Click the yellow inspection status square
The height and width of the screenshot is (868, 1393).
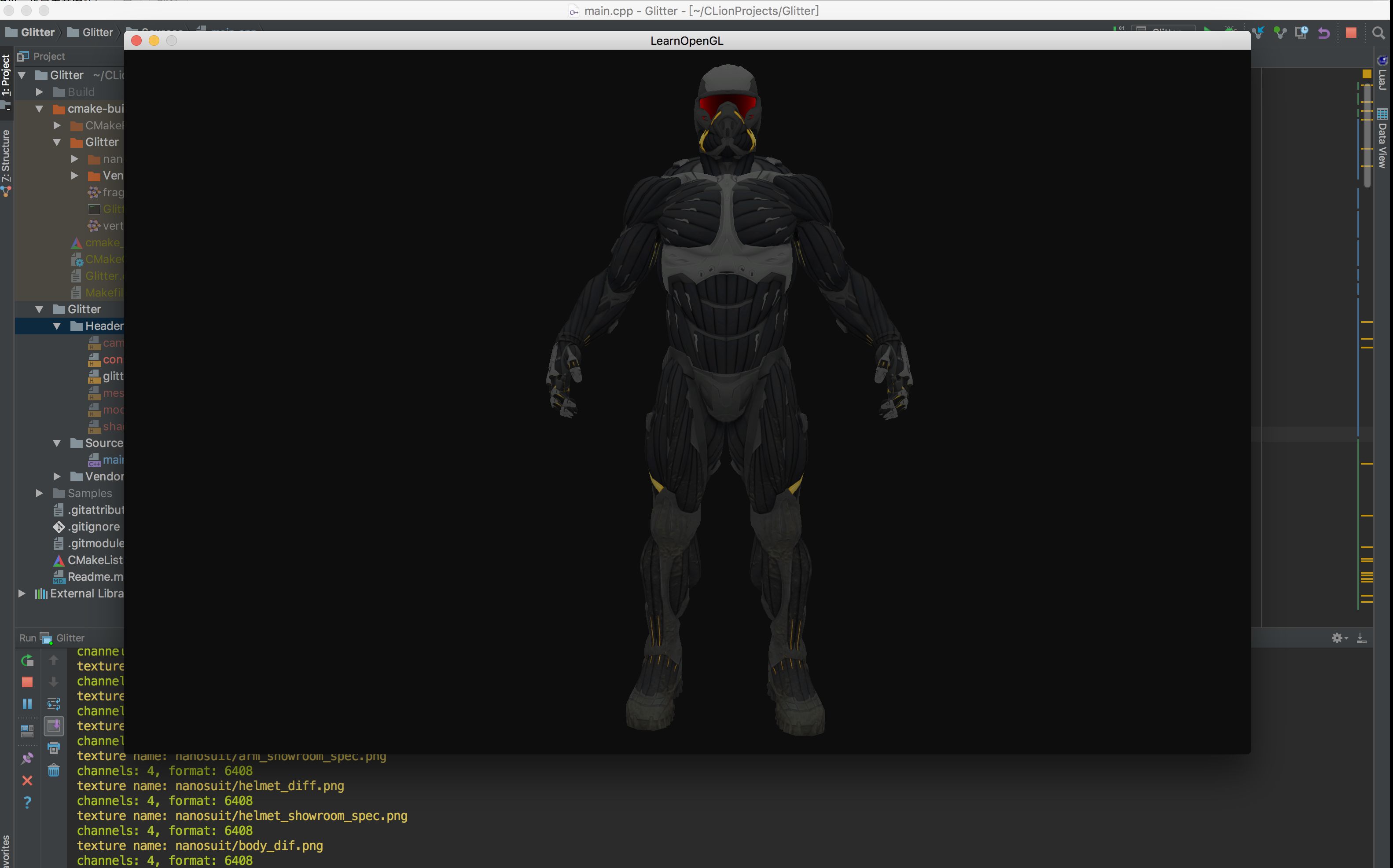point(1367,74)
